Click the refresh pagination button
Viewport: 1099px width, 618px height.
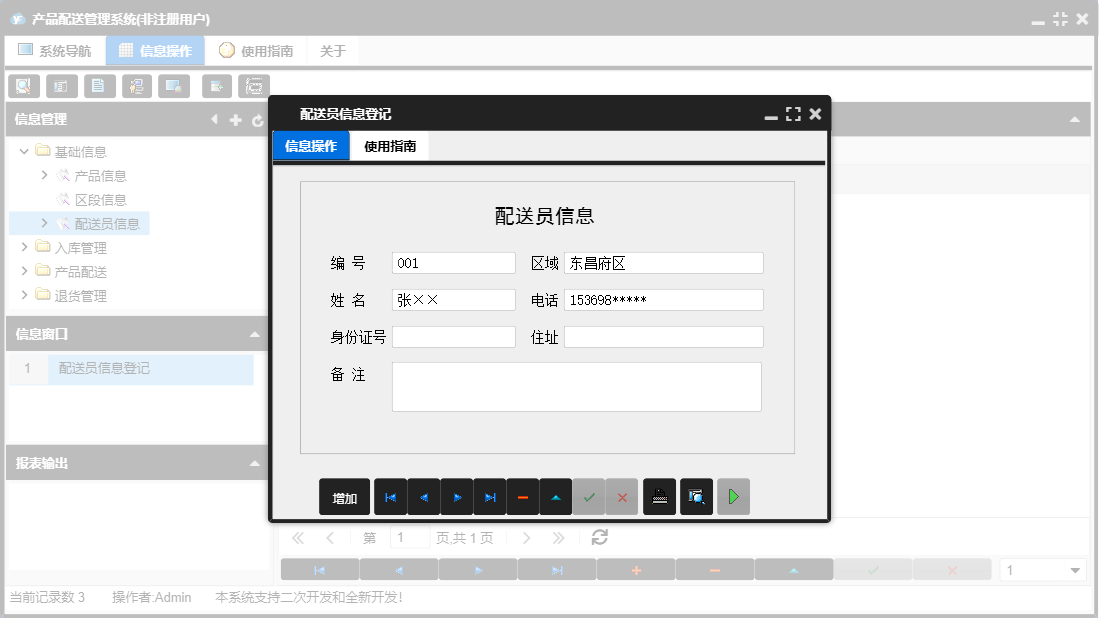598,537
